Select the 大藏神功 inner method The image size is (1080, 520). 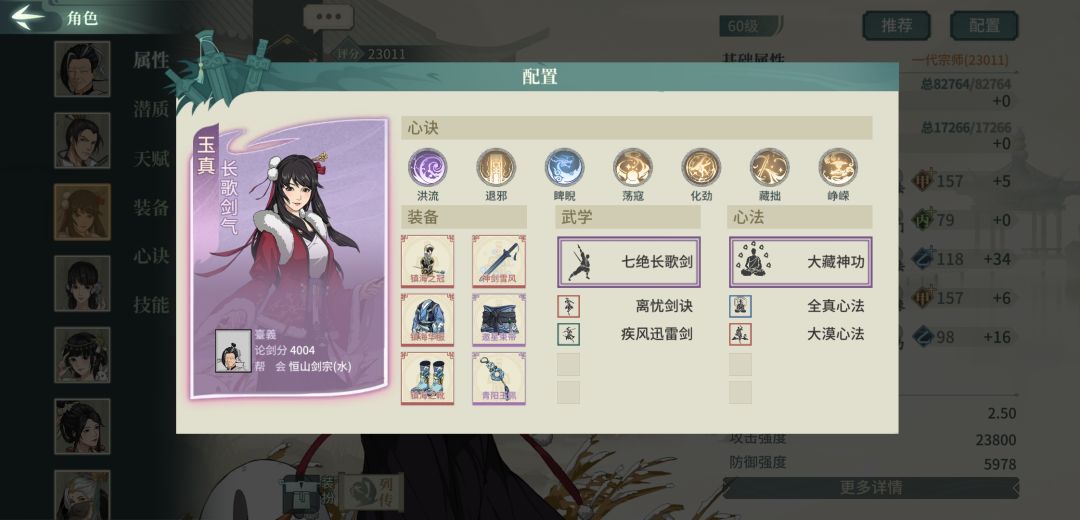(x=801, y=262)
